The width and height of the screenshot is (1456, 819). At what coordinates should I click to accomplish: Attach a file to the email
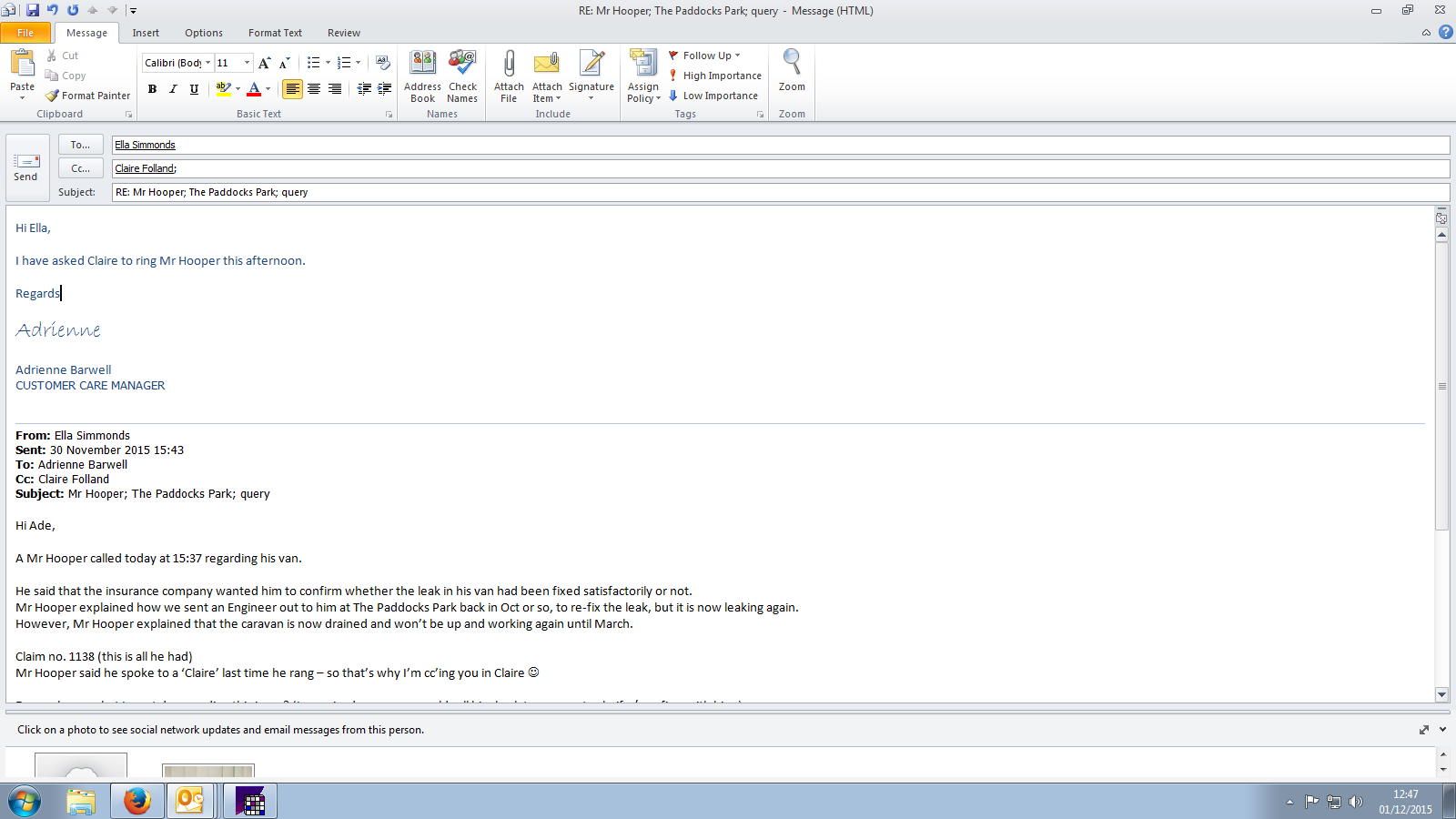click(x=509, y=76)
